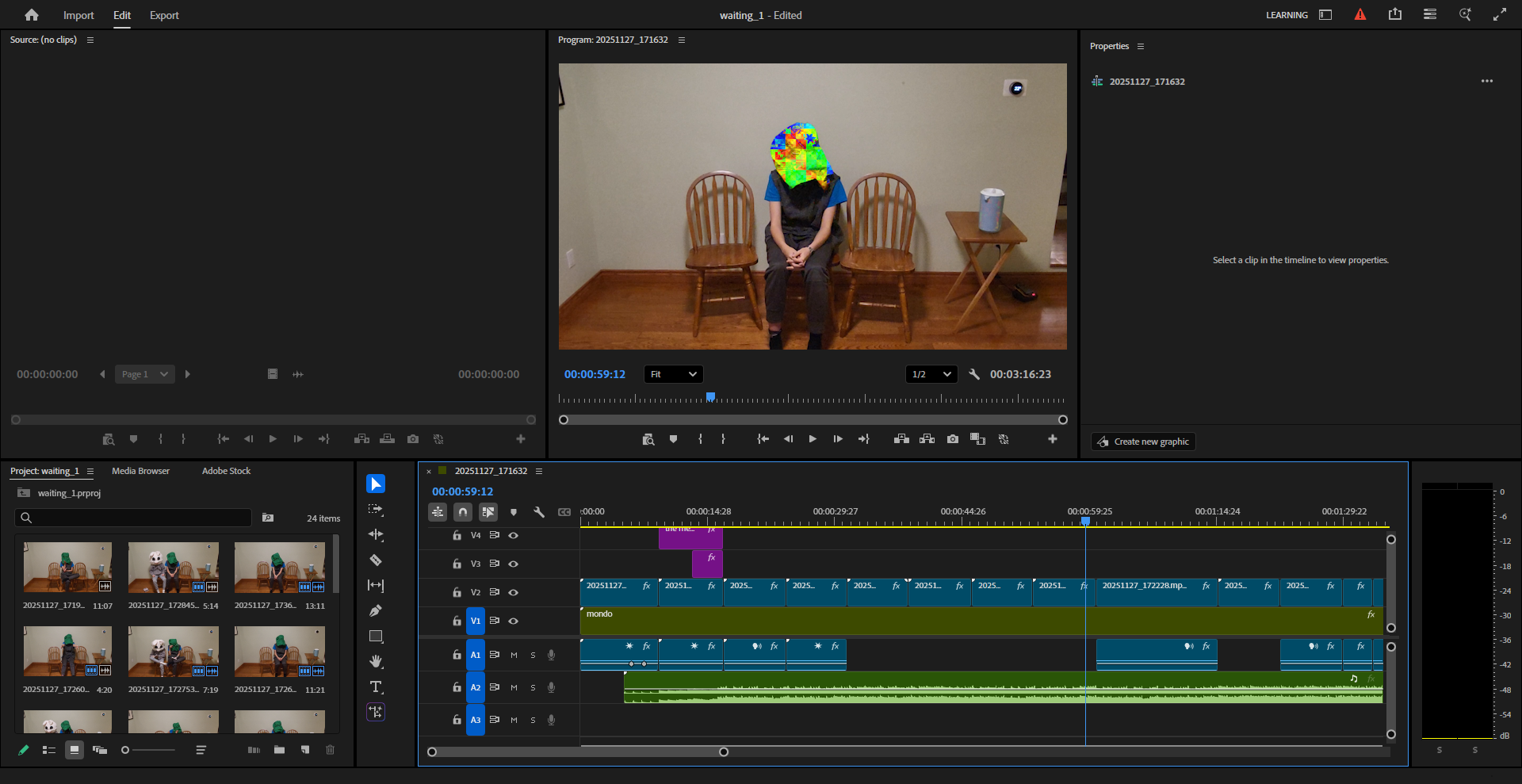The image size is (1522, 784).
Task: Click the Create new graphic button
Action: (x=1143, y=442)
